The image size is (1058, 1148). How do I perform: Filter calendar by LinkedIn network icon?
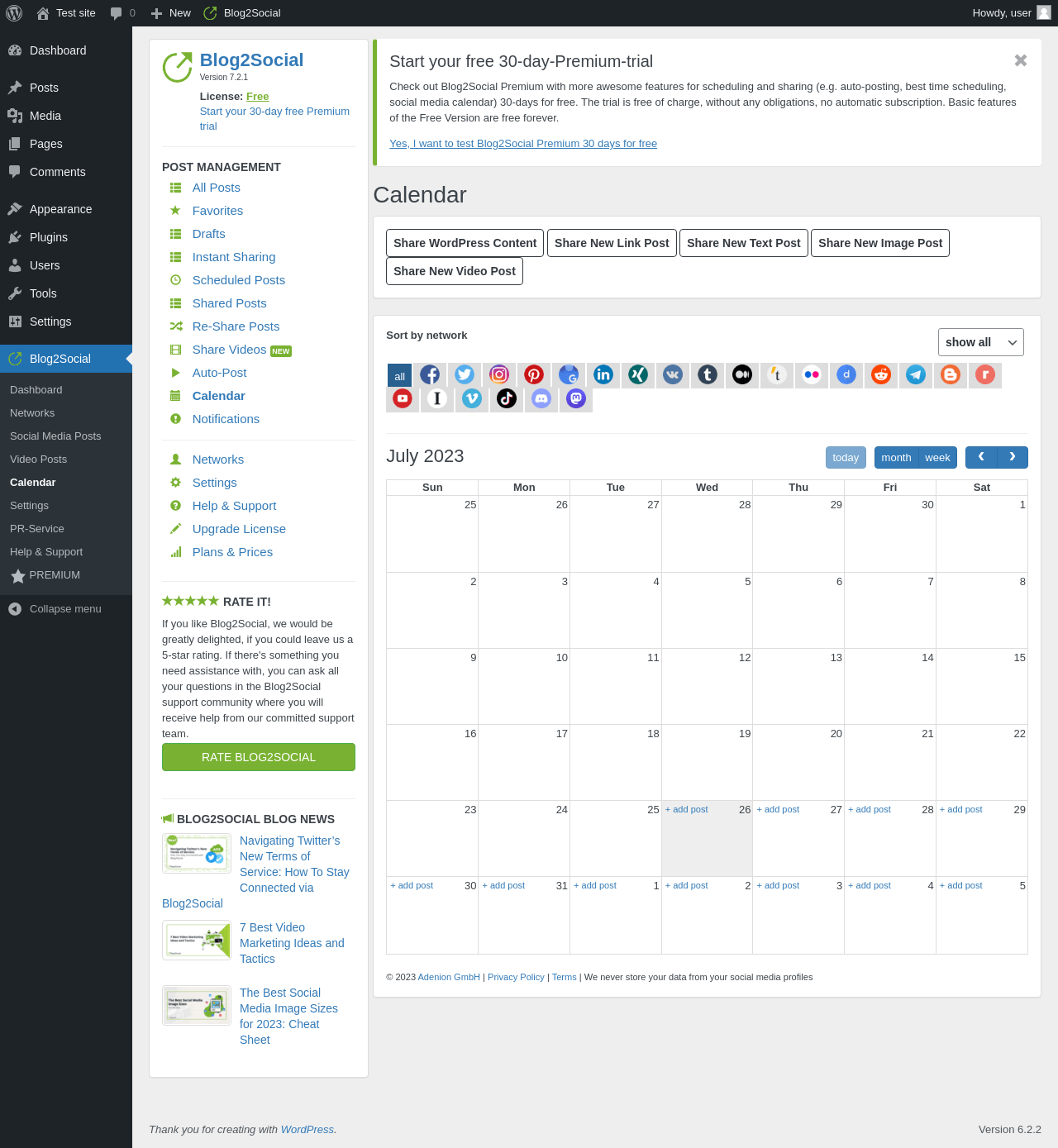tap(603, 374)
